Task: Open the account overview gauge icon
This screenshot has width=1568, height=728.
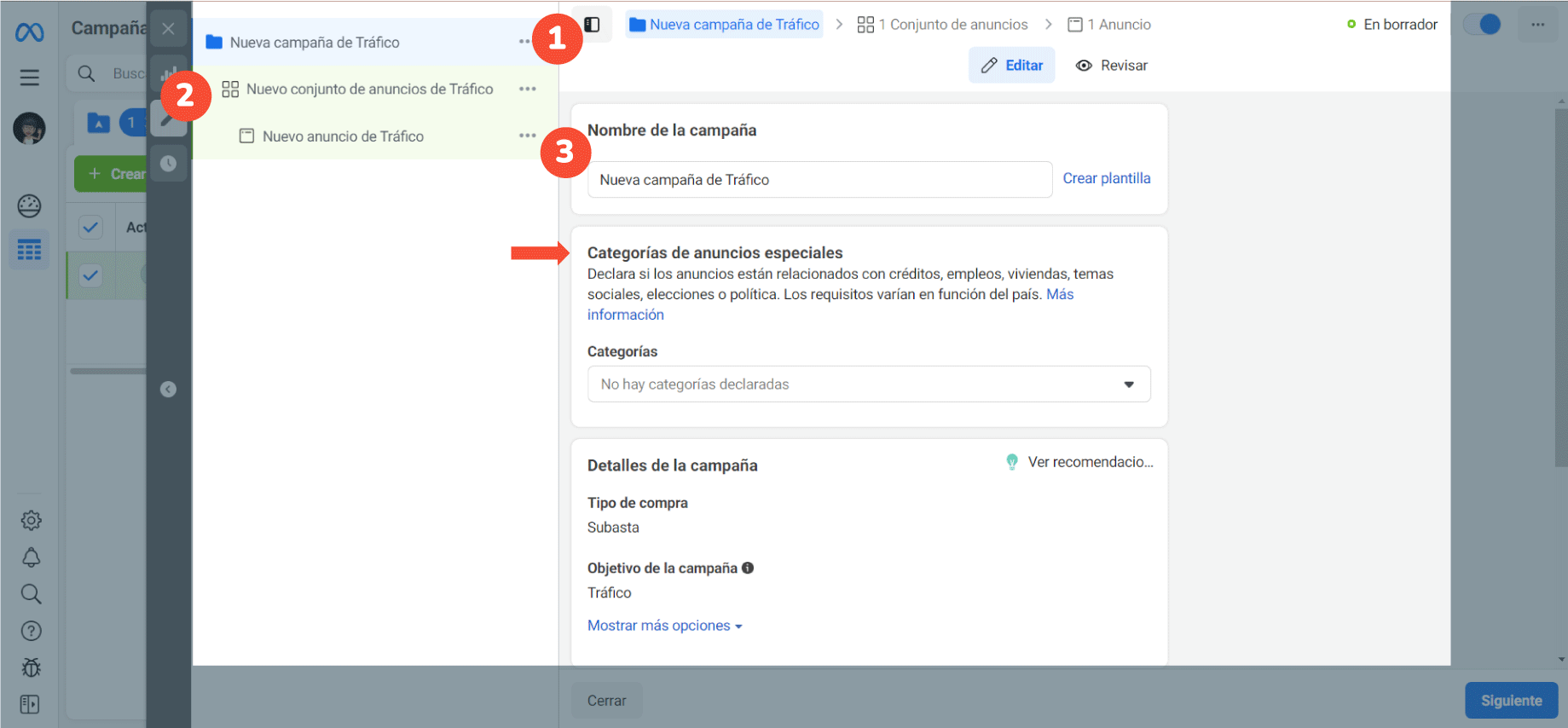Action: 30,205
